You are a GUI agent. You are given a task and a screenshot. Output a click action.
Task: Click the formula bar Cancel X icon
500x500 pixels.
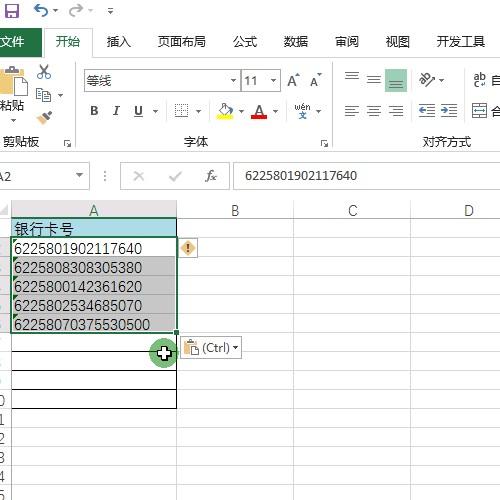139,176
